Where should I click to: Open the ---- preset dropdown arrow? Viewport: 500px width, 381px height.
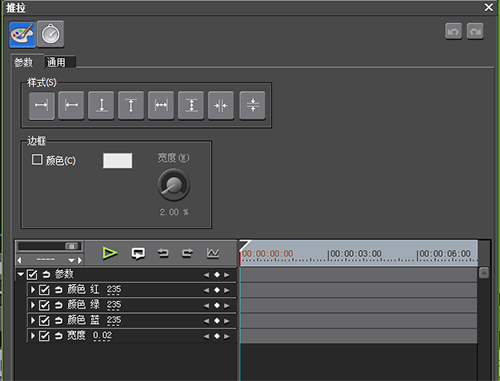pos(71,260)
